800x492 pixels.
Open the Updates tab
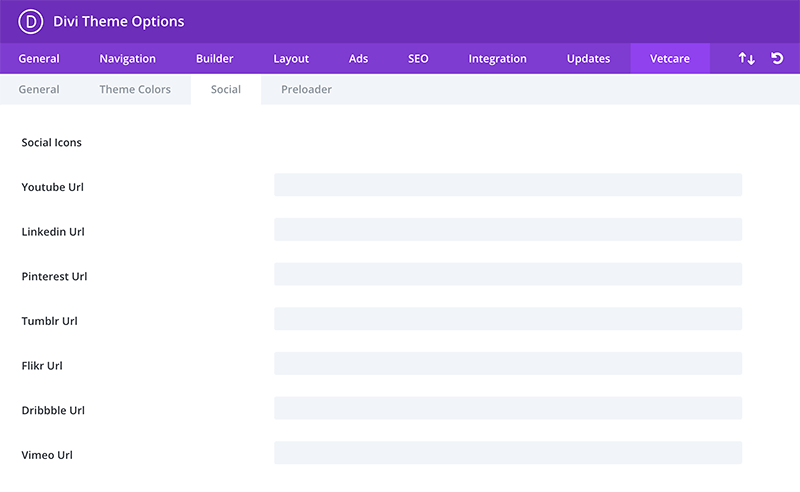click(588, 59)
